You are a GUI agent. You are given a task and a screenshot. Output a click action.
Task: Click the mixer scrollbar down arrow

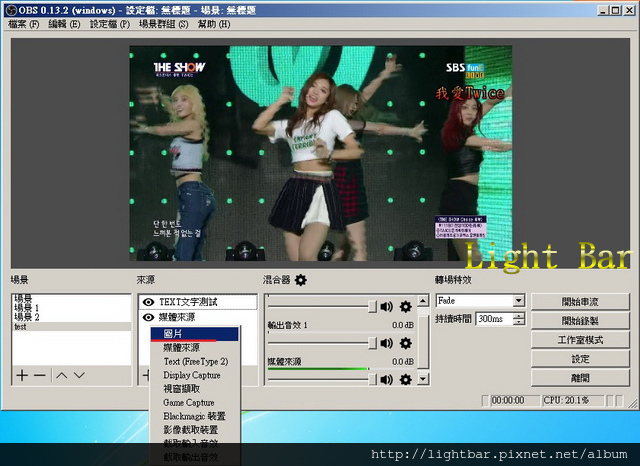tap(423, 379)
